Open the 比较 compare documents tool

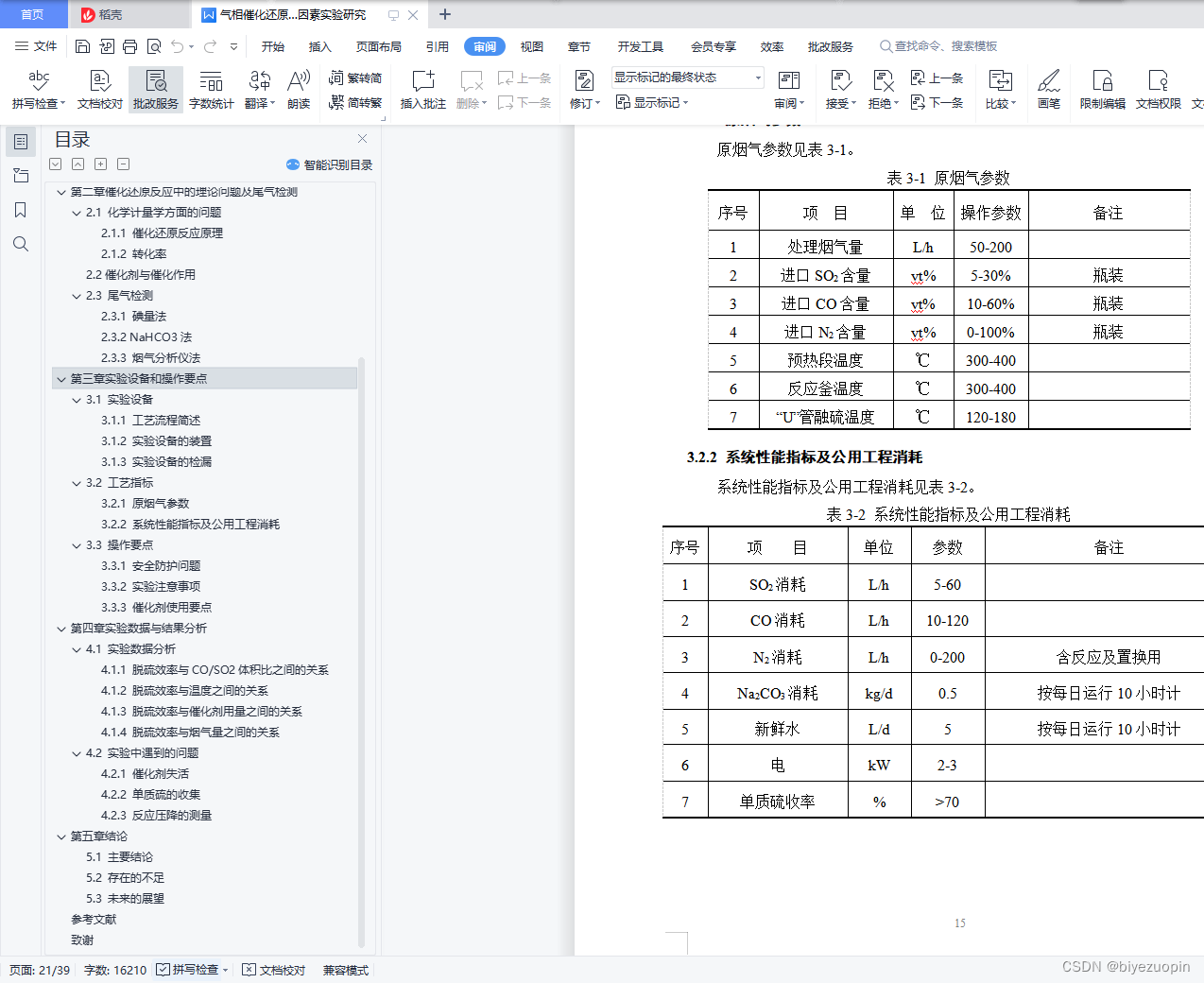(x=1000, y=91)
